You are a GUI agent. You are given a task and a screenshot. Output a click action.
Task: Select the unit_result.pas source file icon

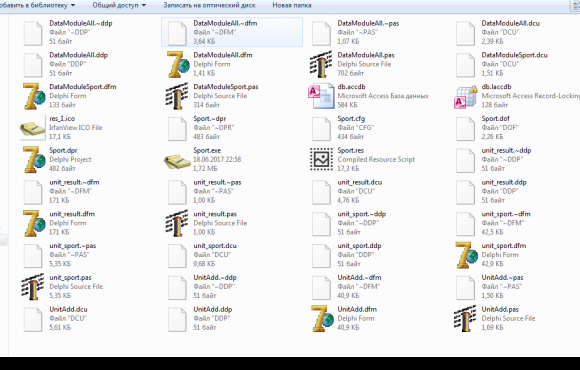177,223
